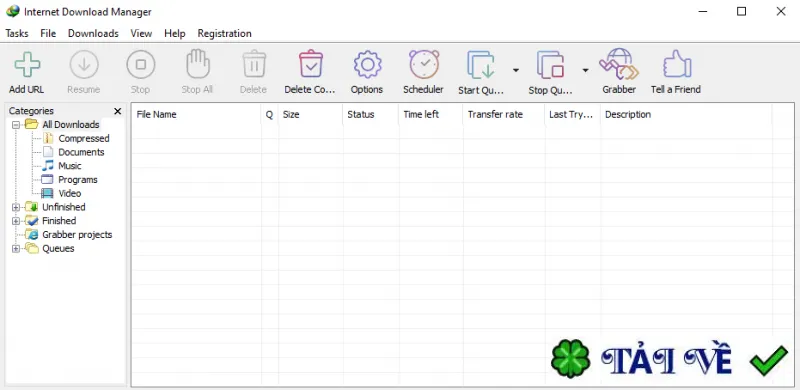Click the All Downloads open folder icon
The image size is (800, 390).
(32, 125)
